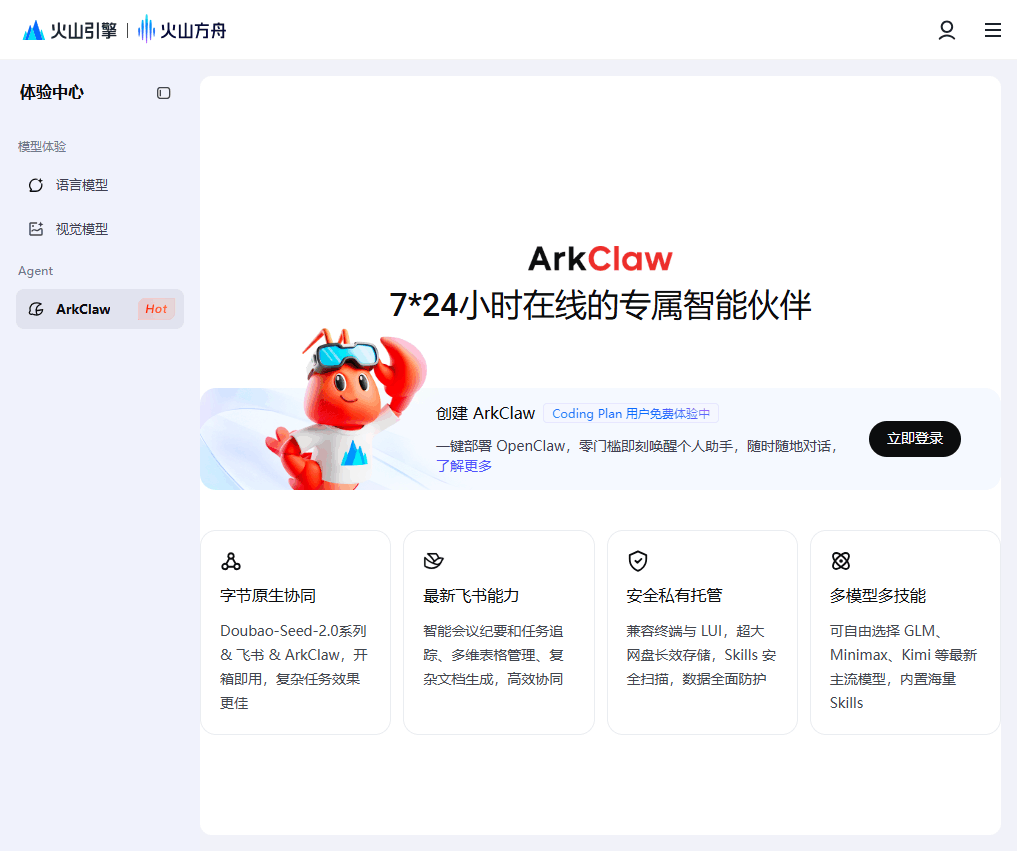Open the 了解更多 link

464,466
